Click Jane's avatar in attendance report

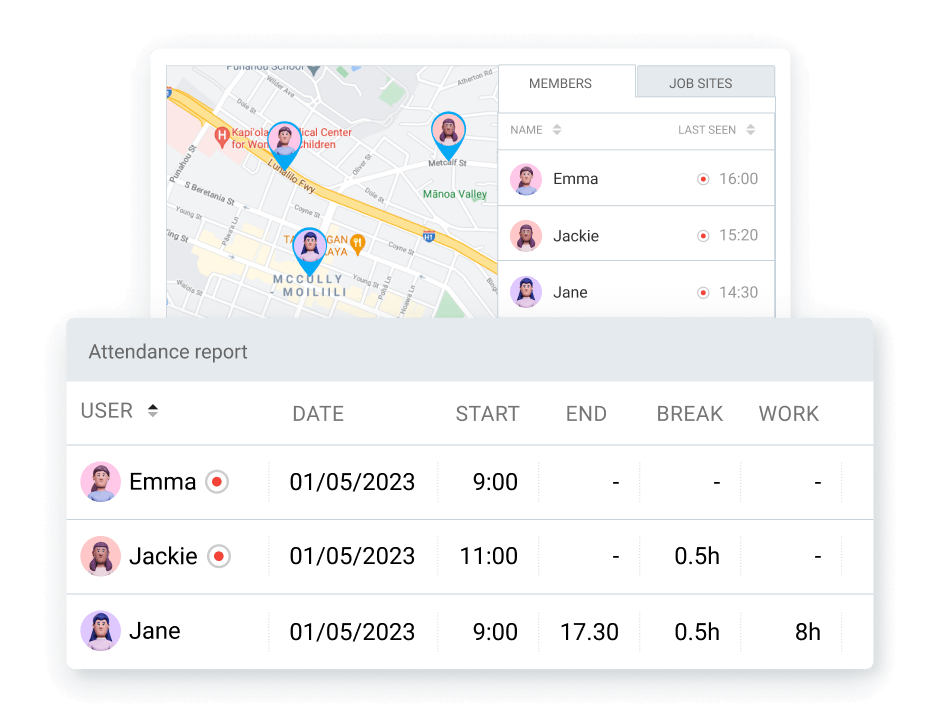click(101, 631)
